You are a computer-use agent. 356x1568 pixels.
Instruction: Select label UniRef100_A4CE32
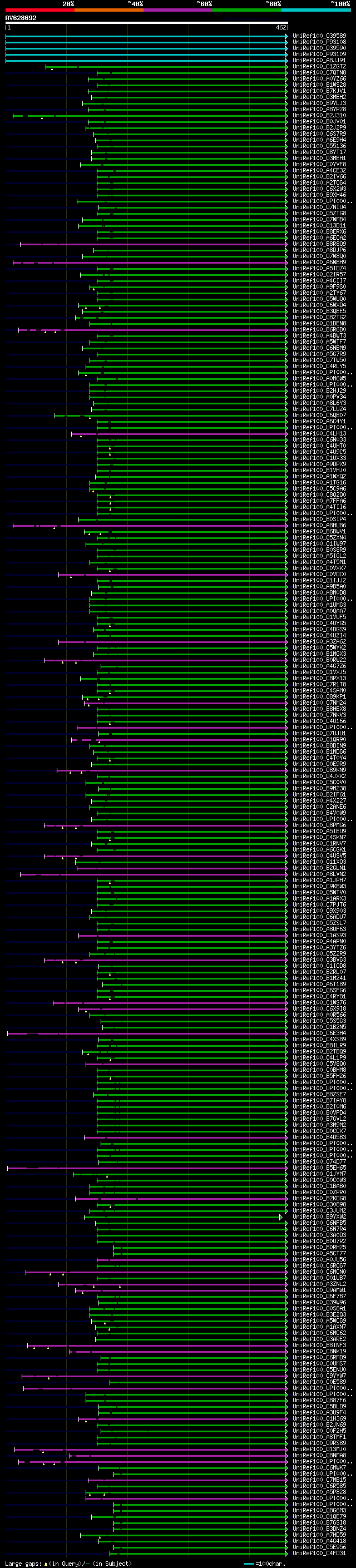coord(319,170)
